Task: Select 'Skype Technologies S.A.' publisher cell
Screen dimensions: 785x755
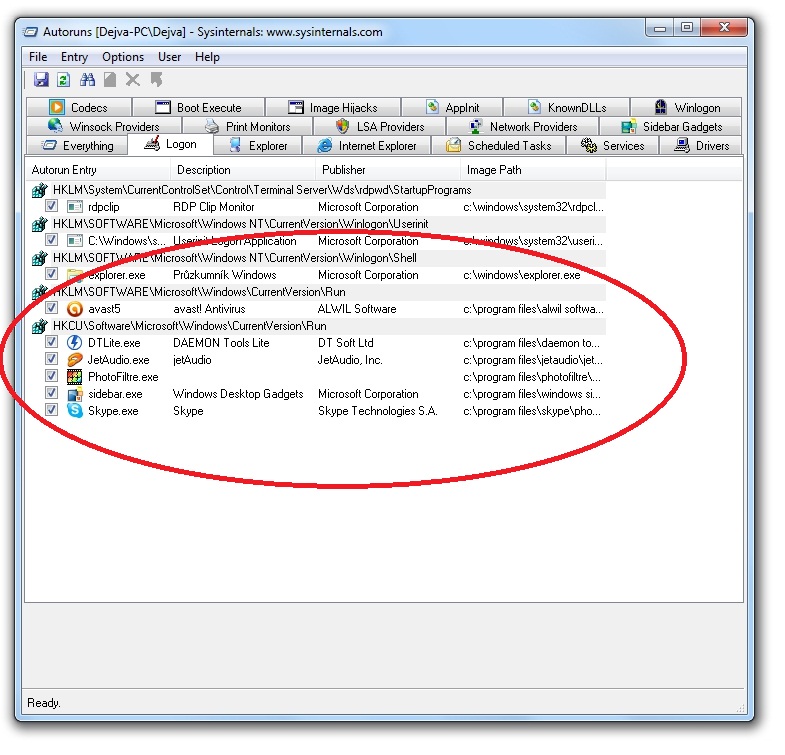Action: coord(378,412)
